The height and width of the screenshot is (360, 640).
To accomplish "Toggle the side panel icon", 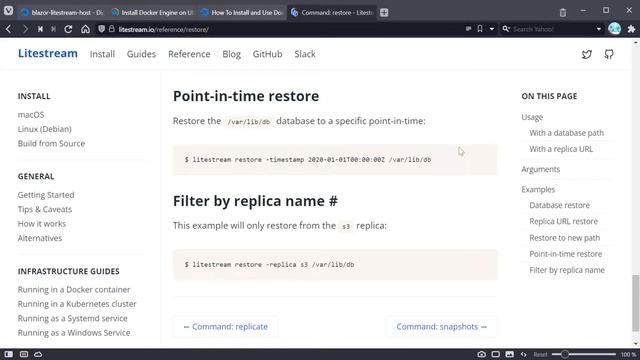I will point(8,354).
